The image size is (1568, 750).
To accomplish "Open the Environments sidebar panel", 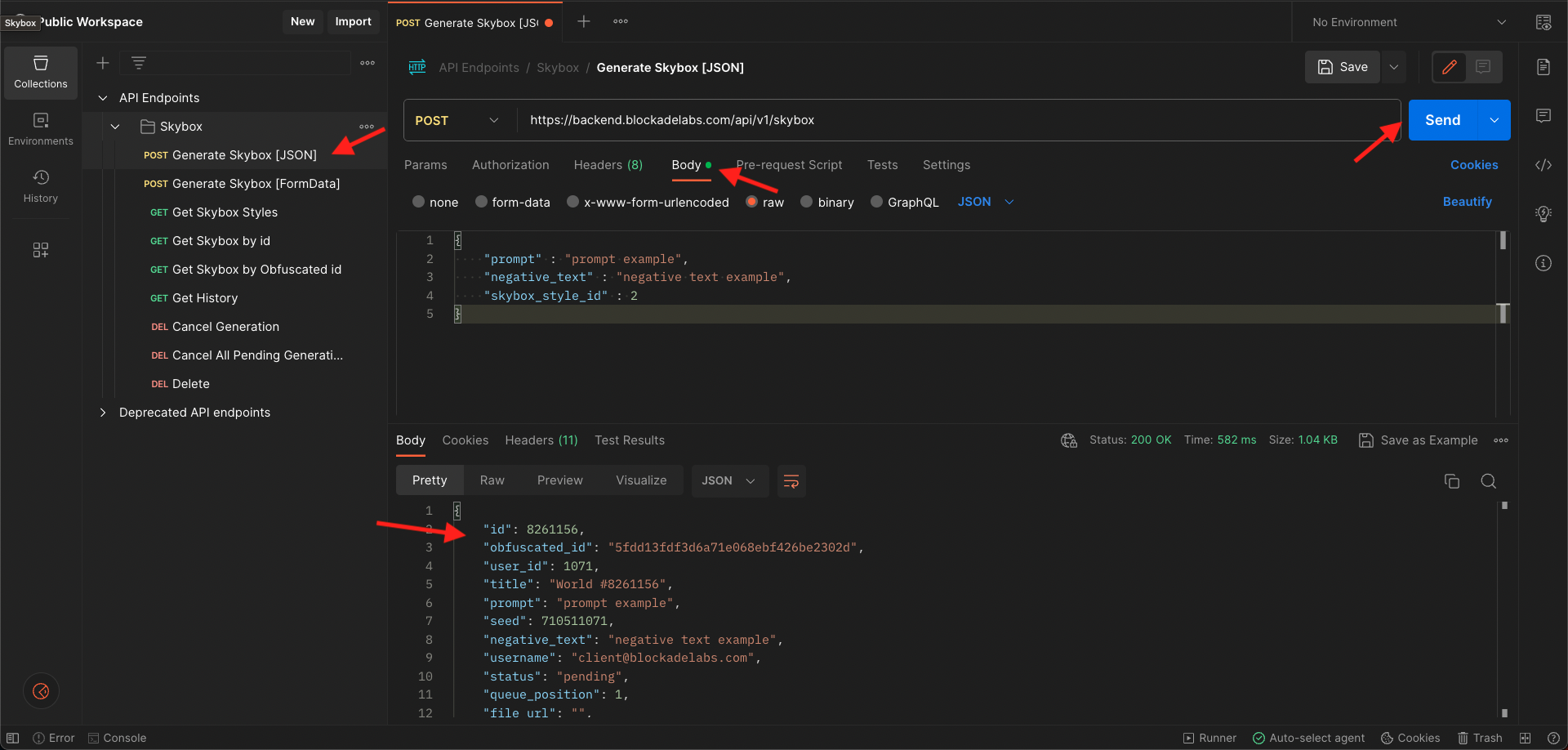I will pos(40,129).
